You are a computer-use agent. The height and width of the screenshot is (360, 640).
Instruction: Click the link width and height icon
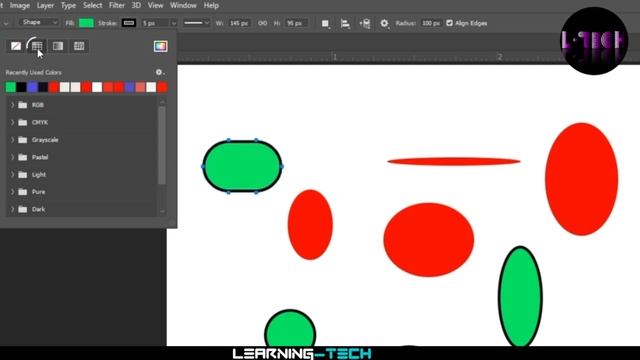point(262,23)
